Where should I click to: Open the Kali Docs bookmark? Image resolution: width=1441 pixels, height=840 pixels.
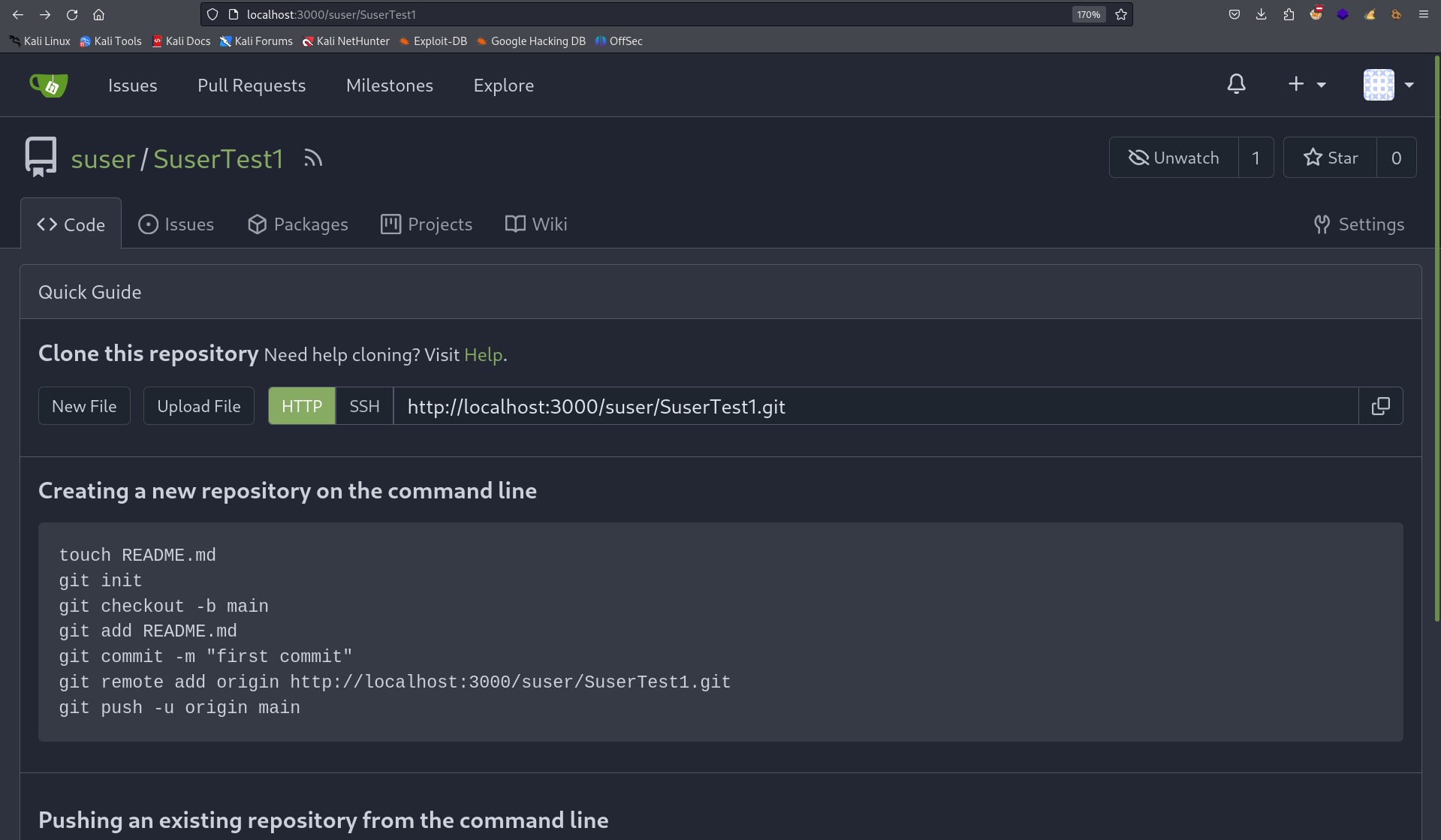pos(181,41)
